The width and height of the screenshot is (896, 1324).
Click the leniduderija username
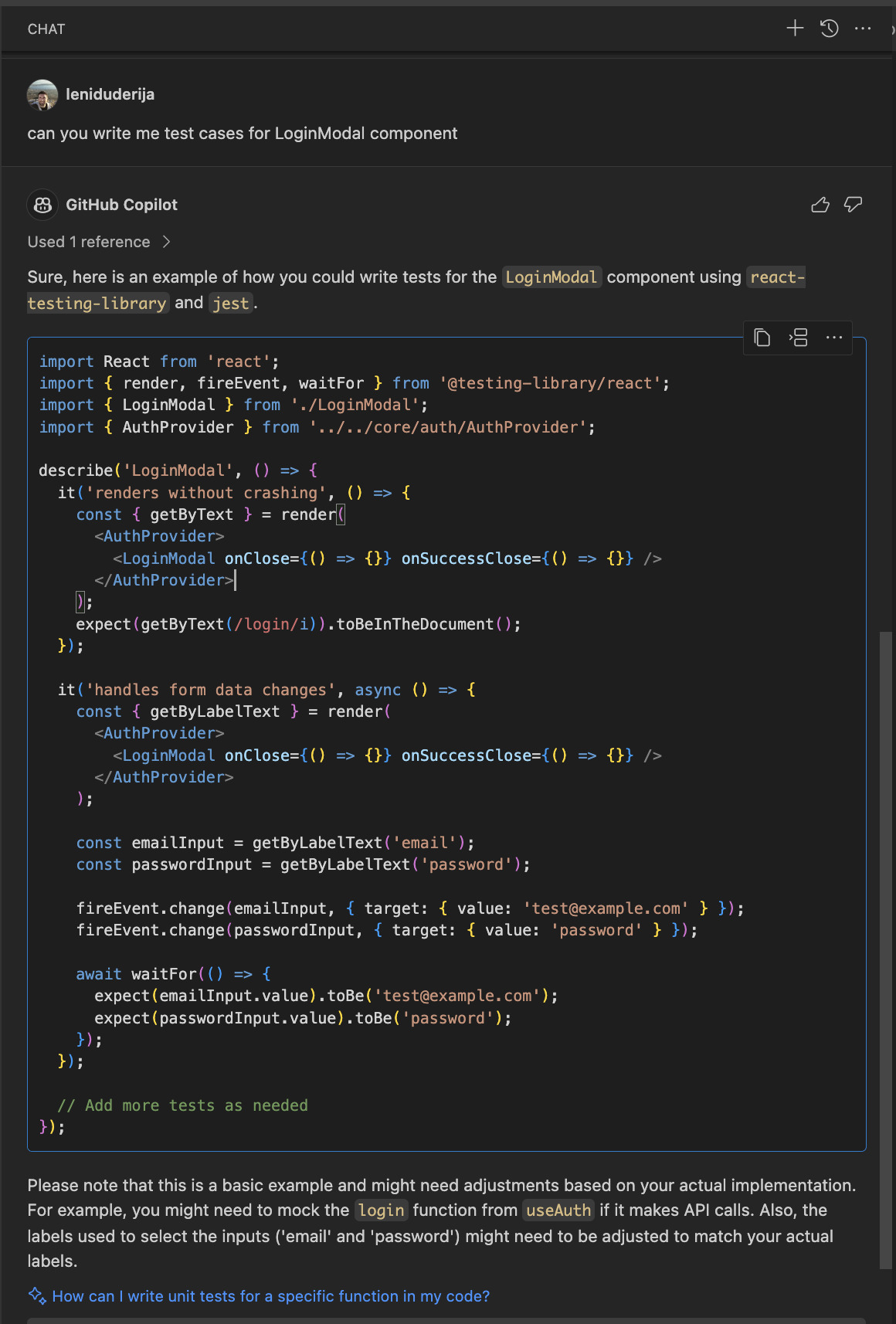(x=110, y=94)
